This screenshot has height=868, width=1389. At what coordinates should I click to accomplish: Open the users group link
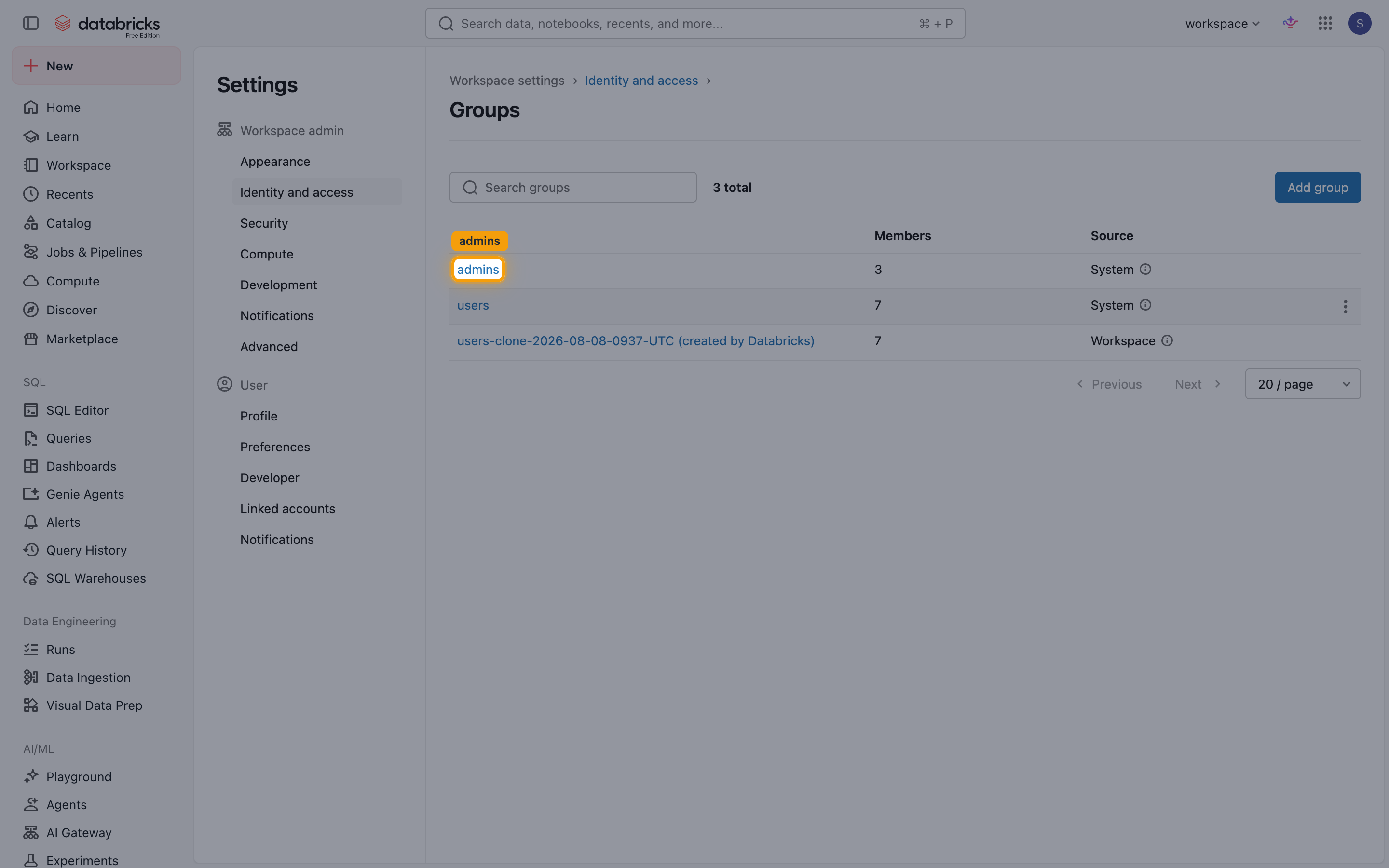(473, 305)
